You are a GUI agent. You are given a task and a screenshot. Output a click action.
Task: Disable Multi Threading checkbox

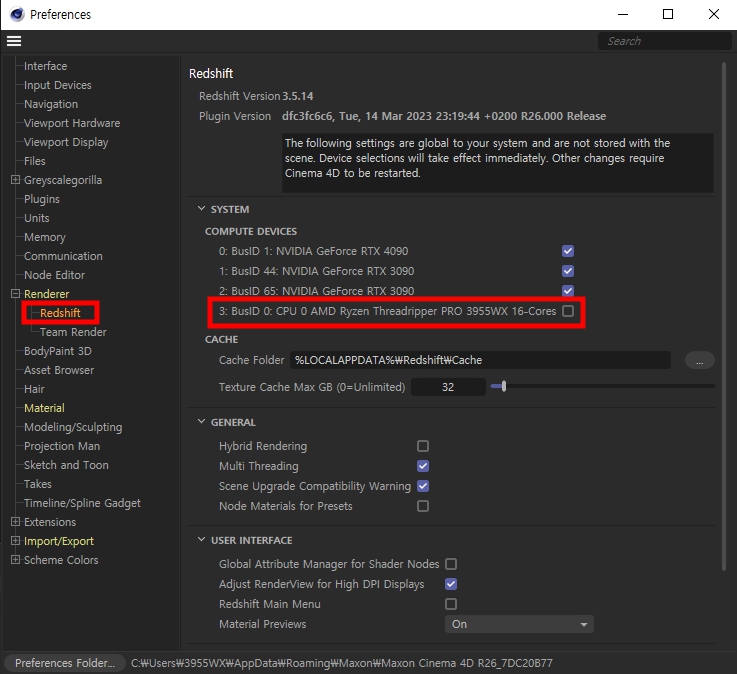tap(423, 466)
